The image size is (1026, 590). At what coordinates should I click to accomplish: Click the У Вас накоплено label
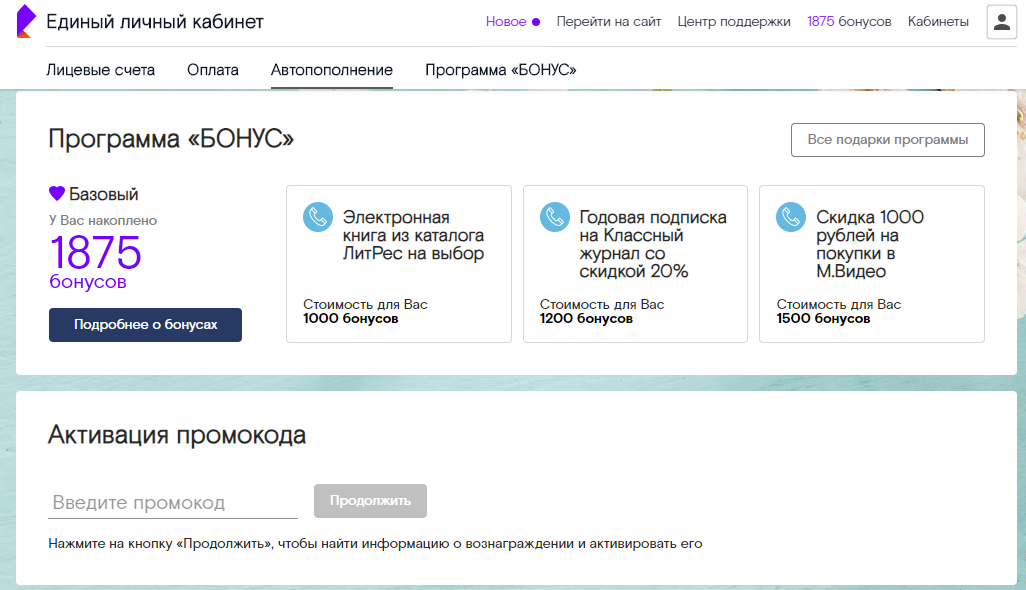(103, 220)
